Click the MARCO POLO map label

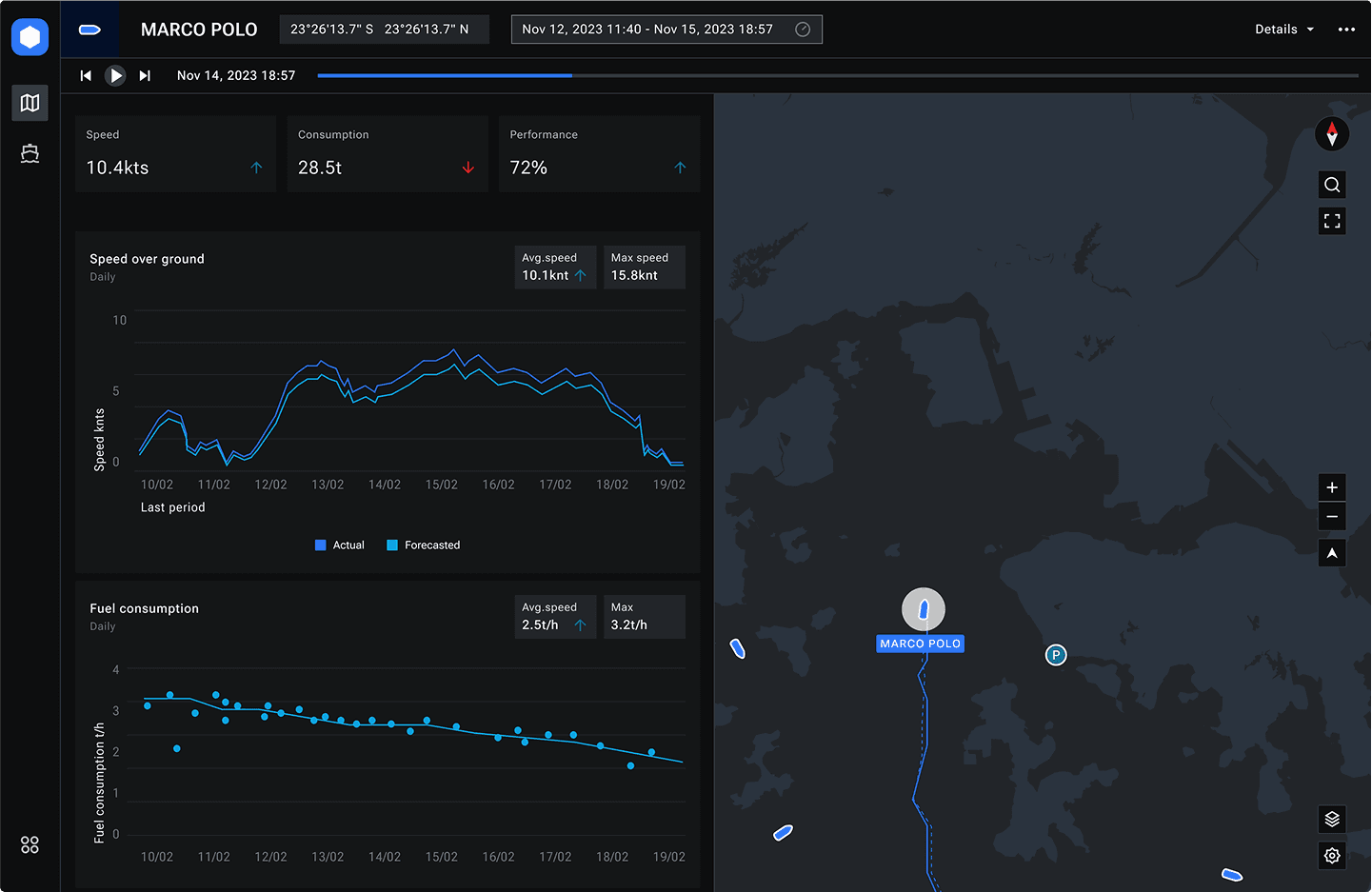click(920, 644)
